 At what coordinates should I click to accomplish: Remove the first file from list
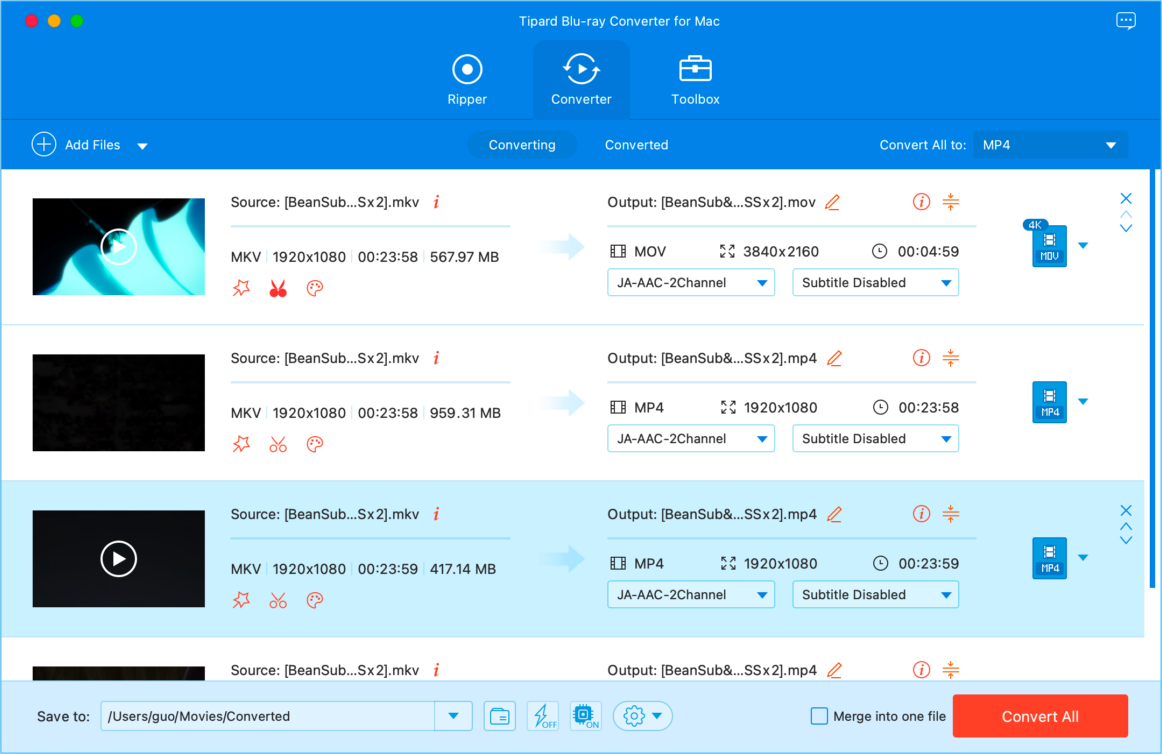point(1126,198)
